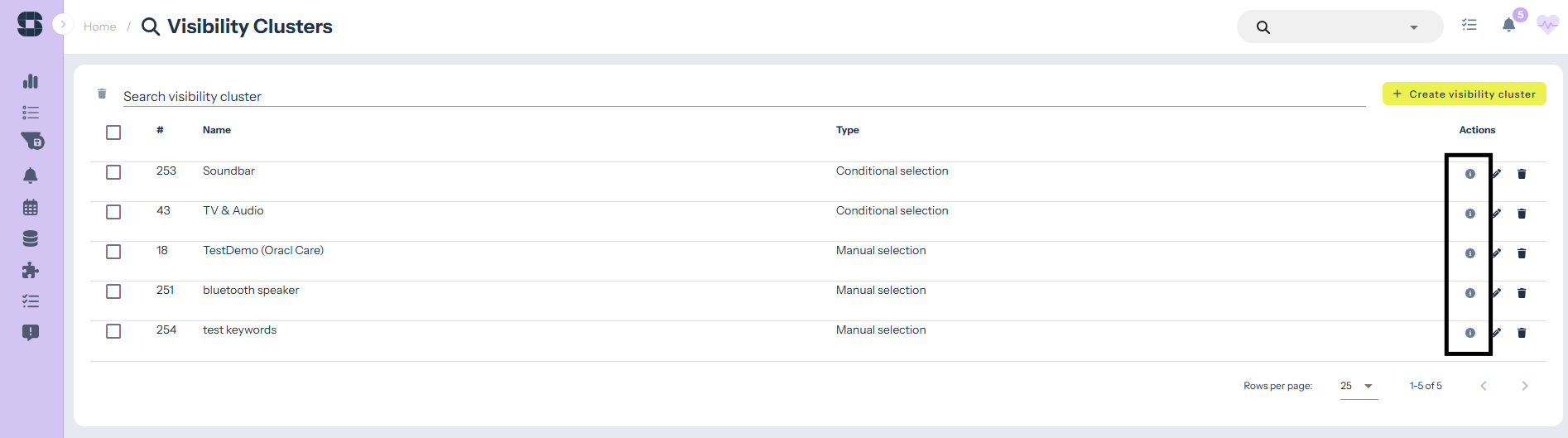Delete the TV & Audio cluster
Screen dimensions: 1568x438
pos(1522,214)
